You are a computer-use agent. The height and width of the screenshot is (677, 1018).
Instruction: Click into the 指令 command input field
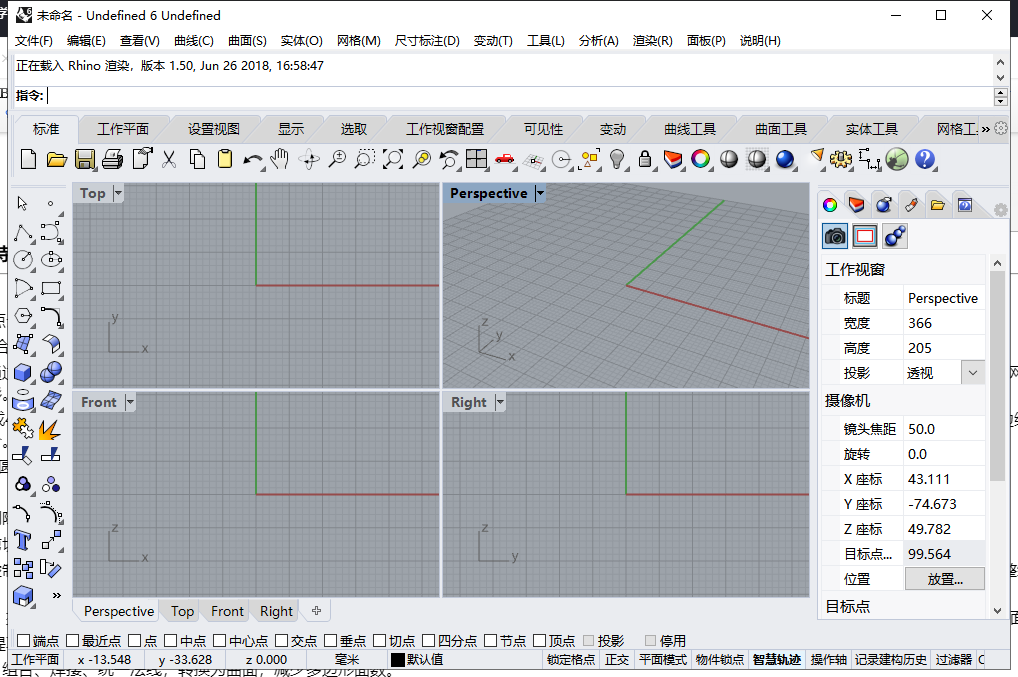519,95
